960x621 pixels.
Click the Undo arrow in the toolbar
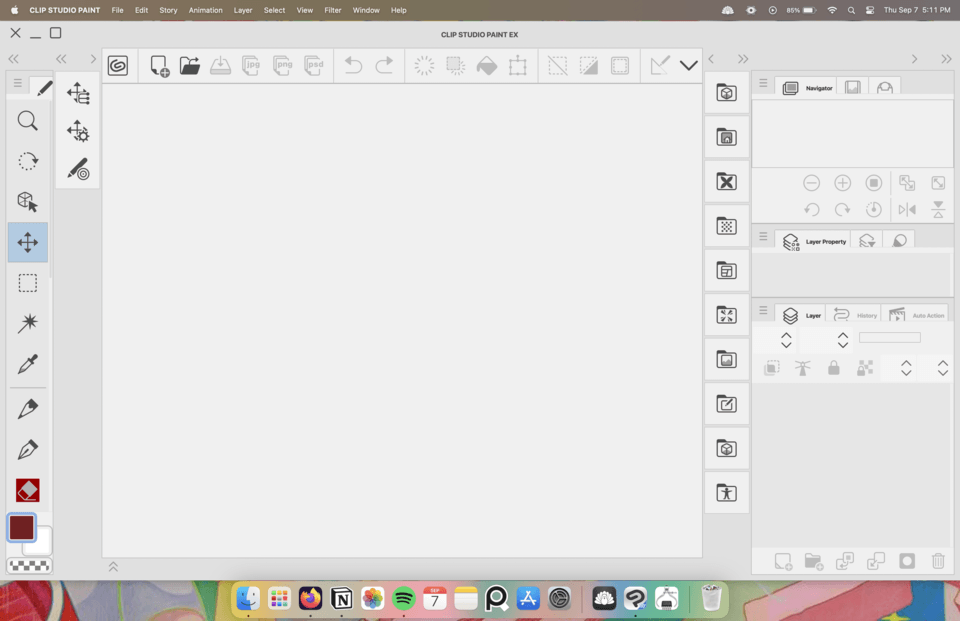pos(352,64)
